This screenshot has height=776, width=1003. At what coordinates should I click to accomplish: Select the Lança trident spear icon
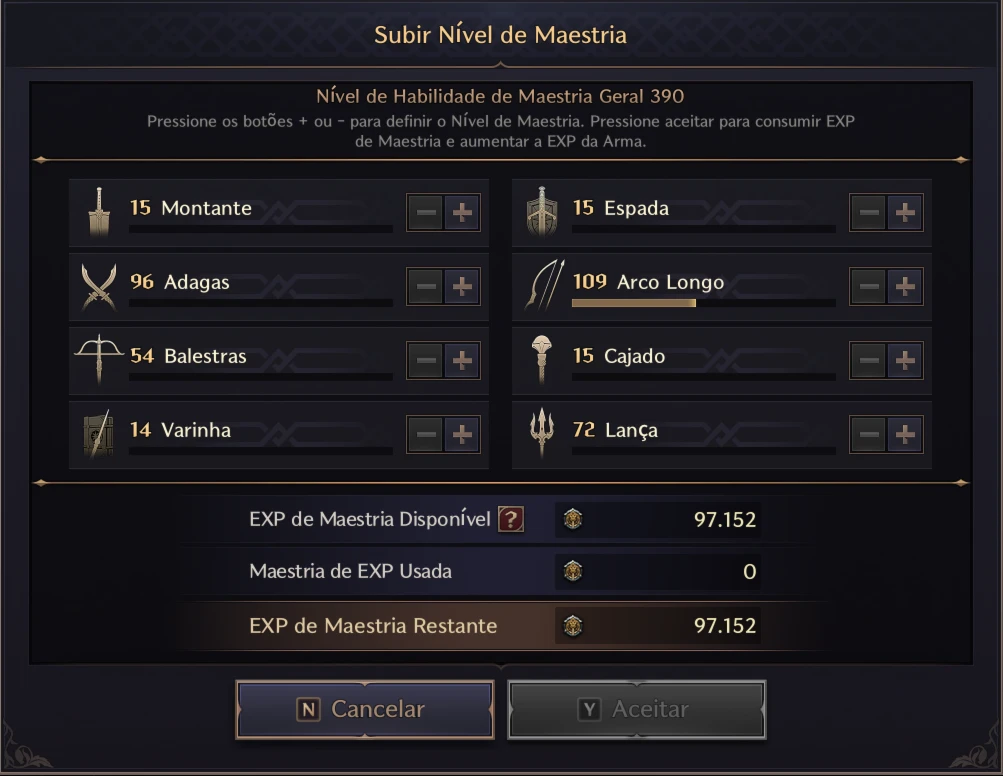[542, 433]
